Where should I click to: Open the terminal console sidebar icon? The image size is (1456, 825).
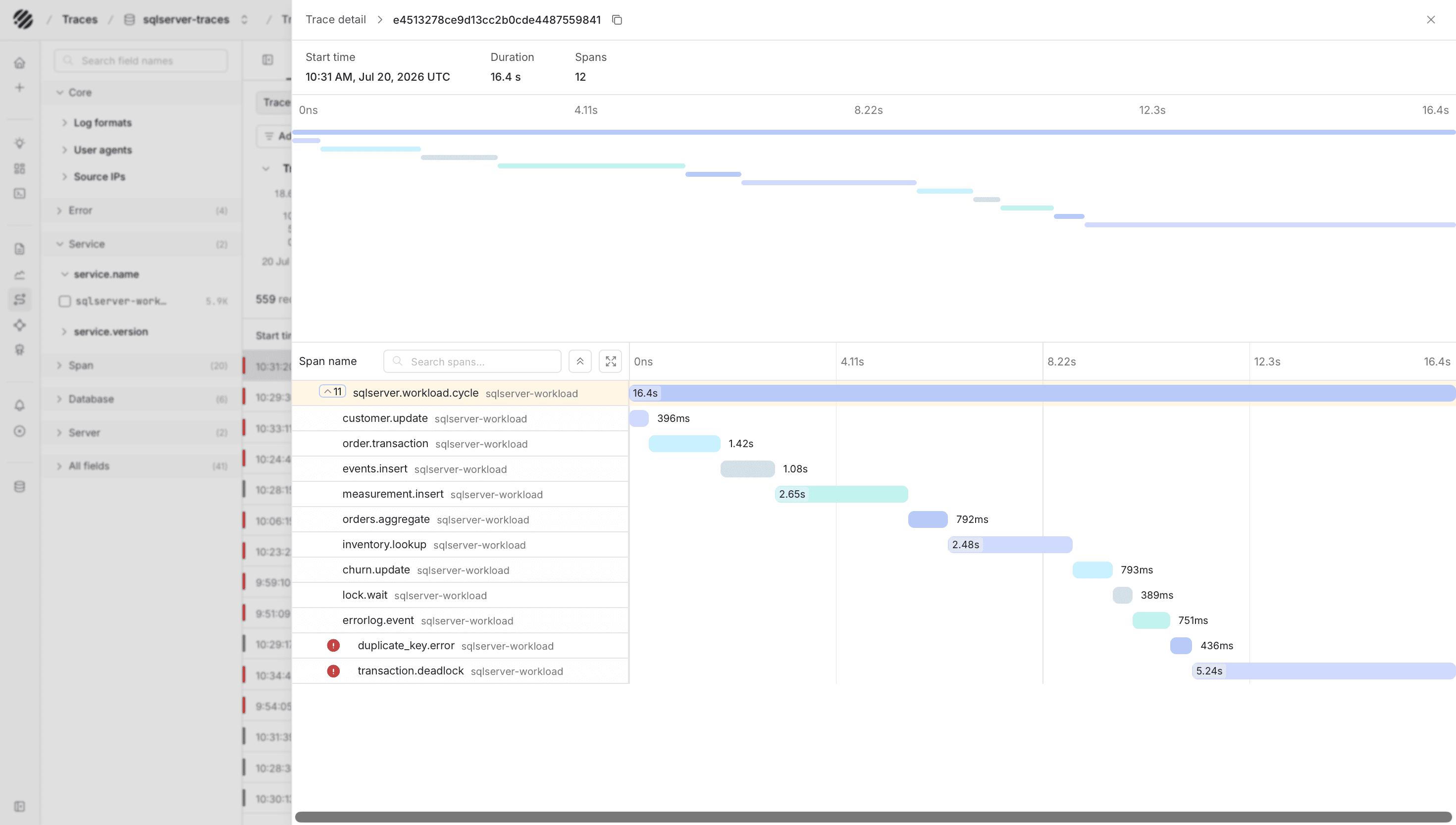[x=19, y=193]
